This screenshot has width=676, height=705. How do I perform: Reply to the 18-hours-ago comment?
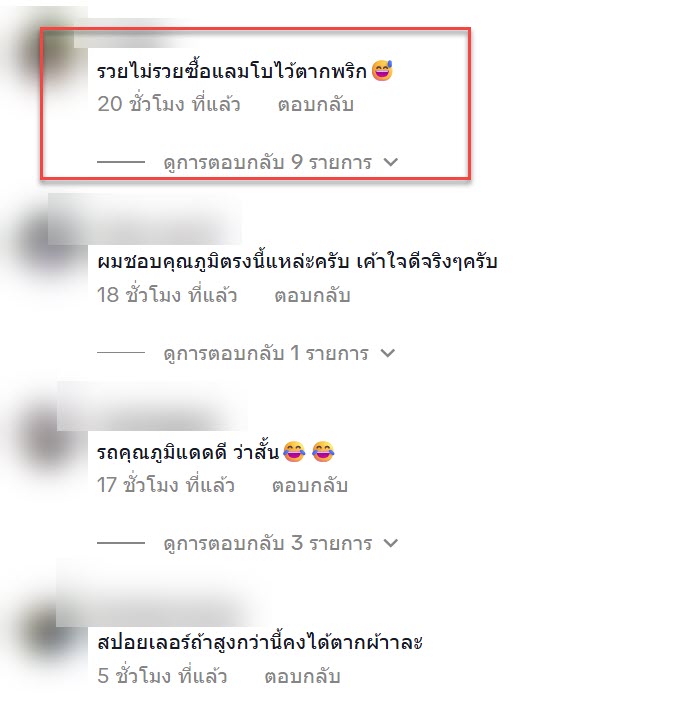click(312, 295)
